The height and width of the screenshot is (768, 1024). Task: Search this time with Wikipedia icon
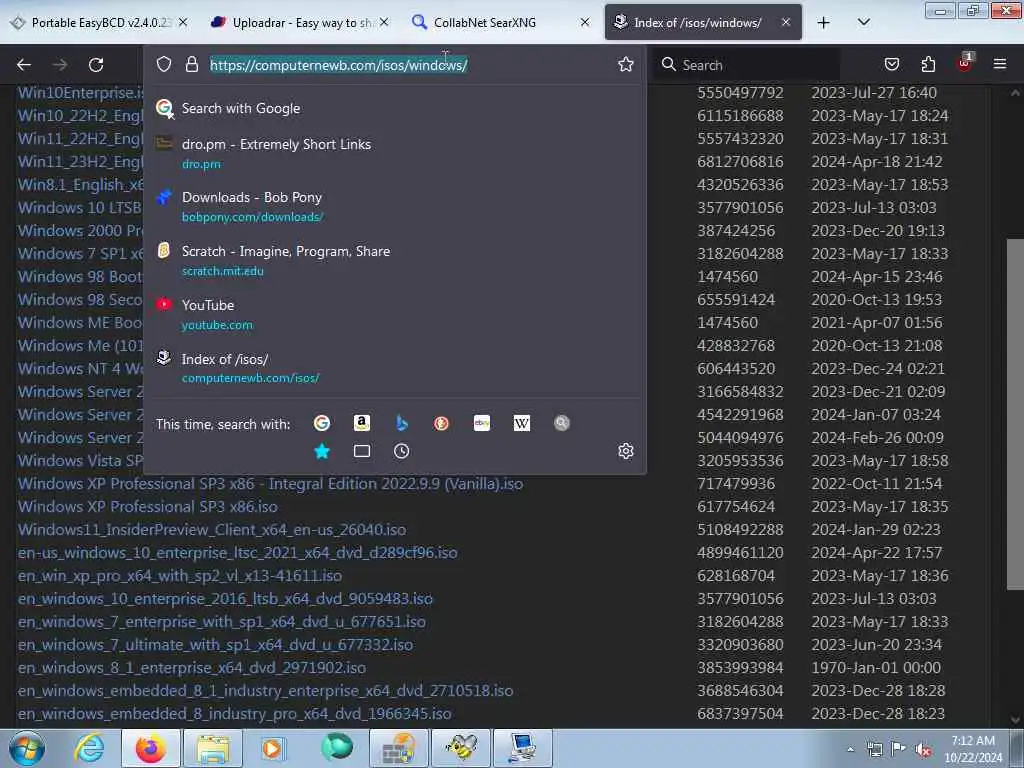coord(522,423)
